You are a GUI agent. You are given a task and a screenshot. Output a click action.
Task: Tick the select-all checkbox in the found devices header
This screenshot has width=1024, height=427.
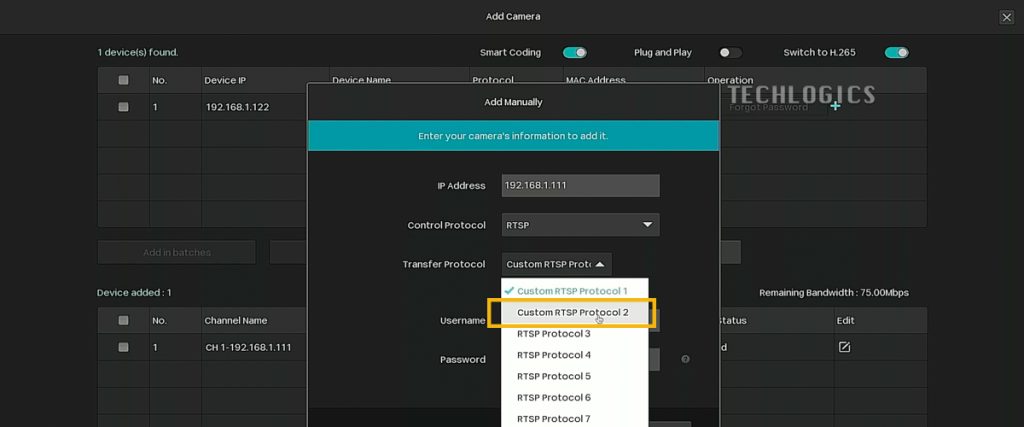pyautogui.click(x=124, y=80)
